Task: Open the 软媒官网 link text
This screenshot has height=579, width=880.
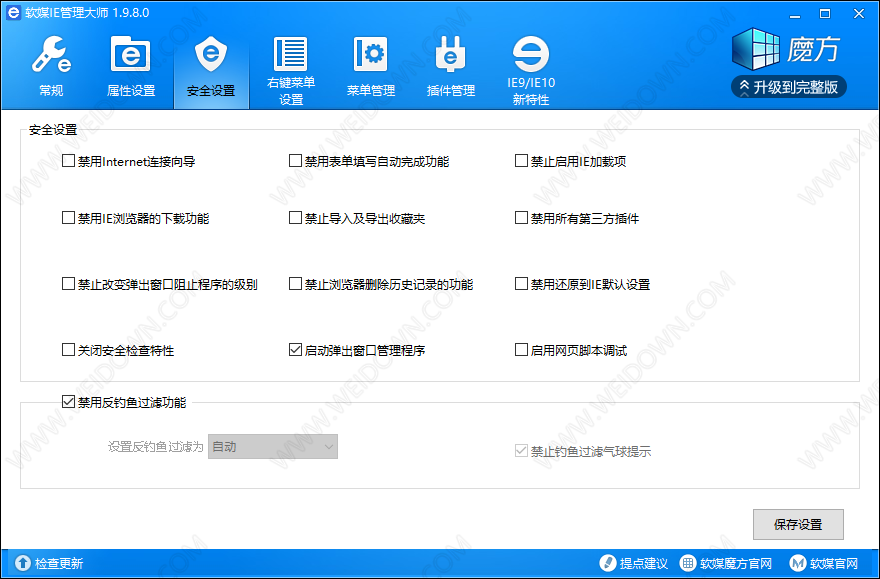Action: click(x=834, y=563)
